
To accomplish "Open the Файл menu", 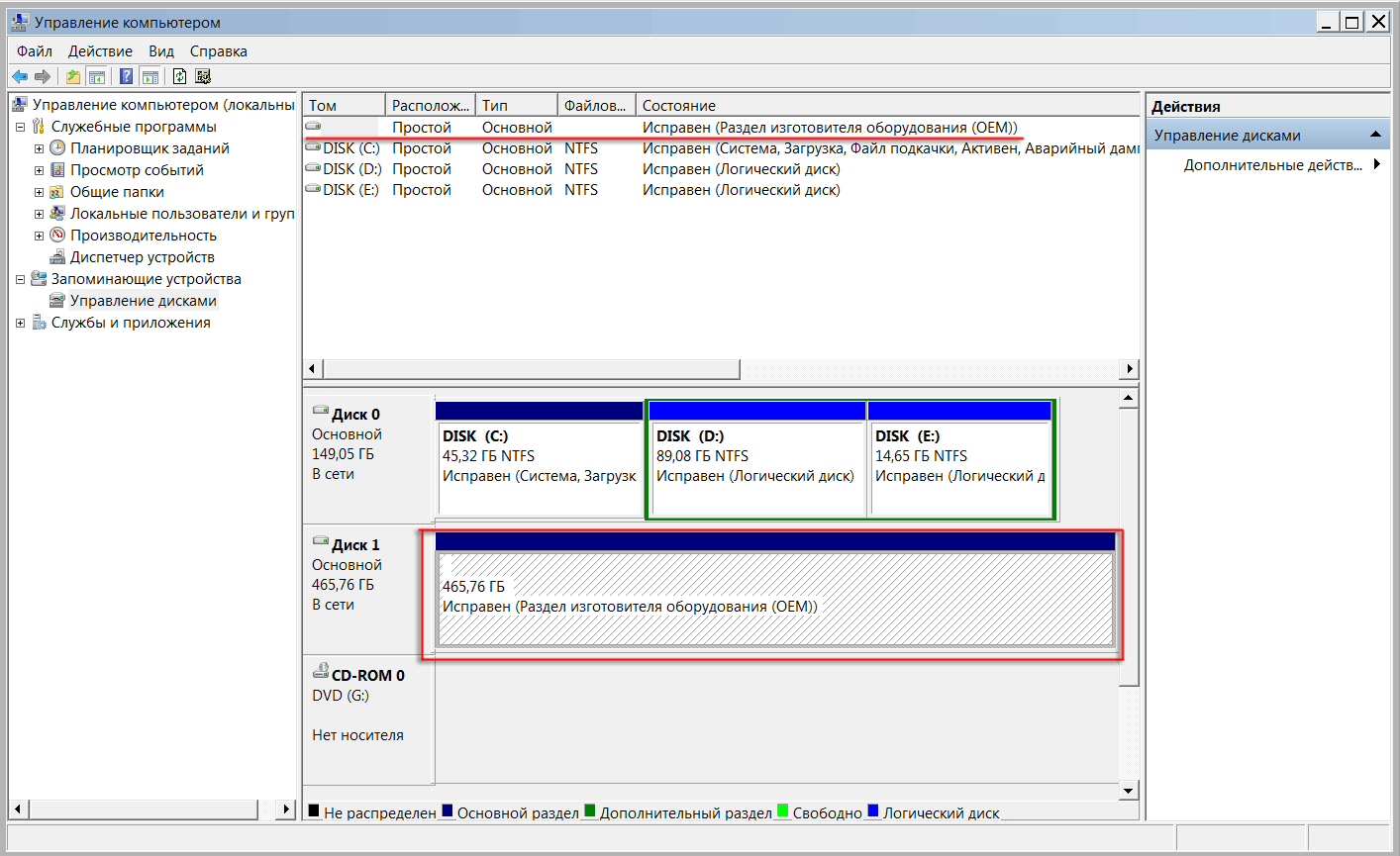I will (35, 50).
